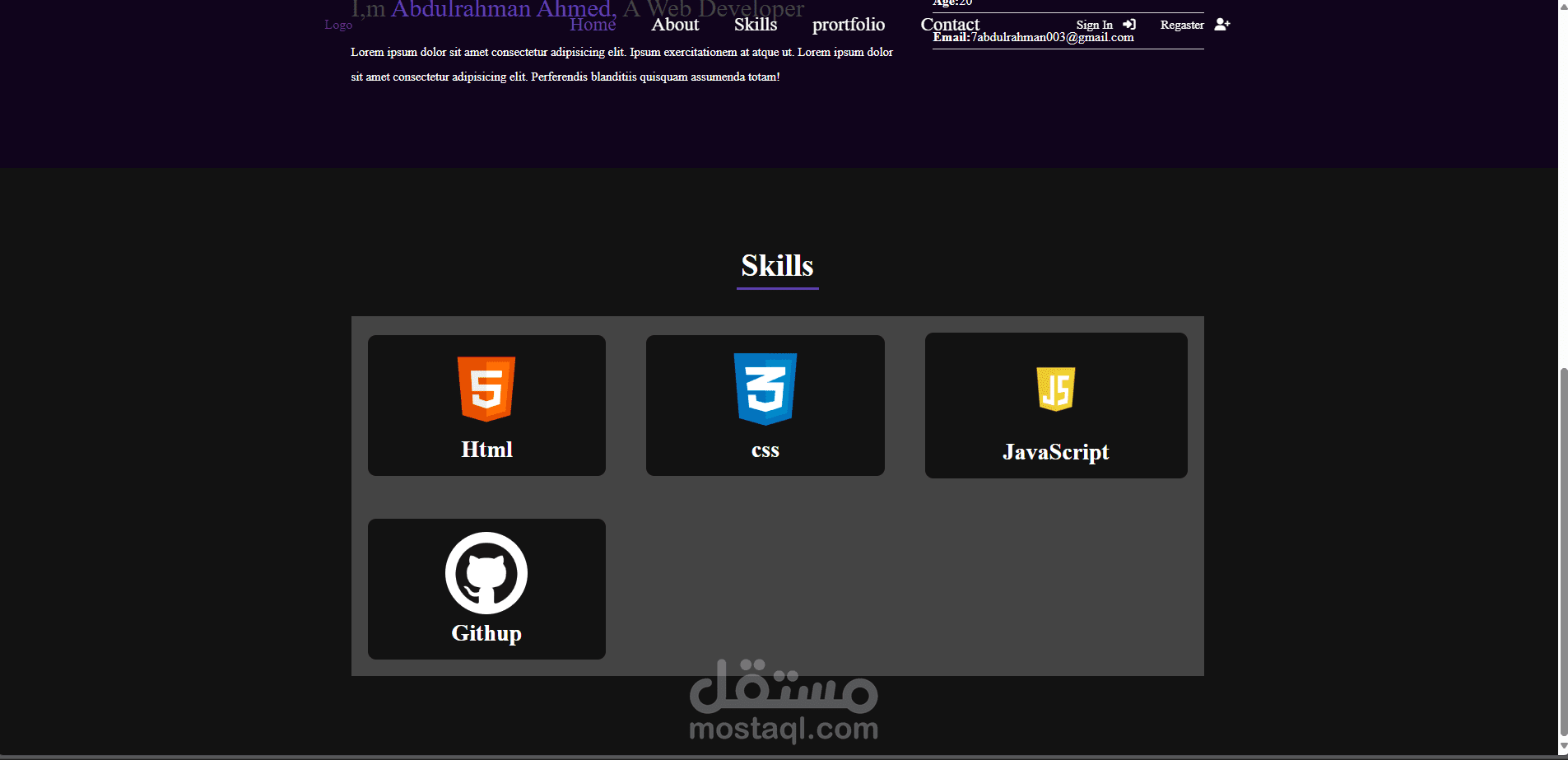Click the Html card label
The height and width of the screenshot is (760, 1568).
tap(486, 450)
